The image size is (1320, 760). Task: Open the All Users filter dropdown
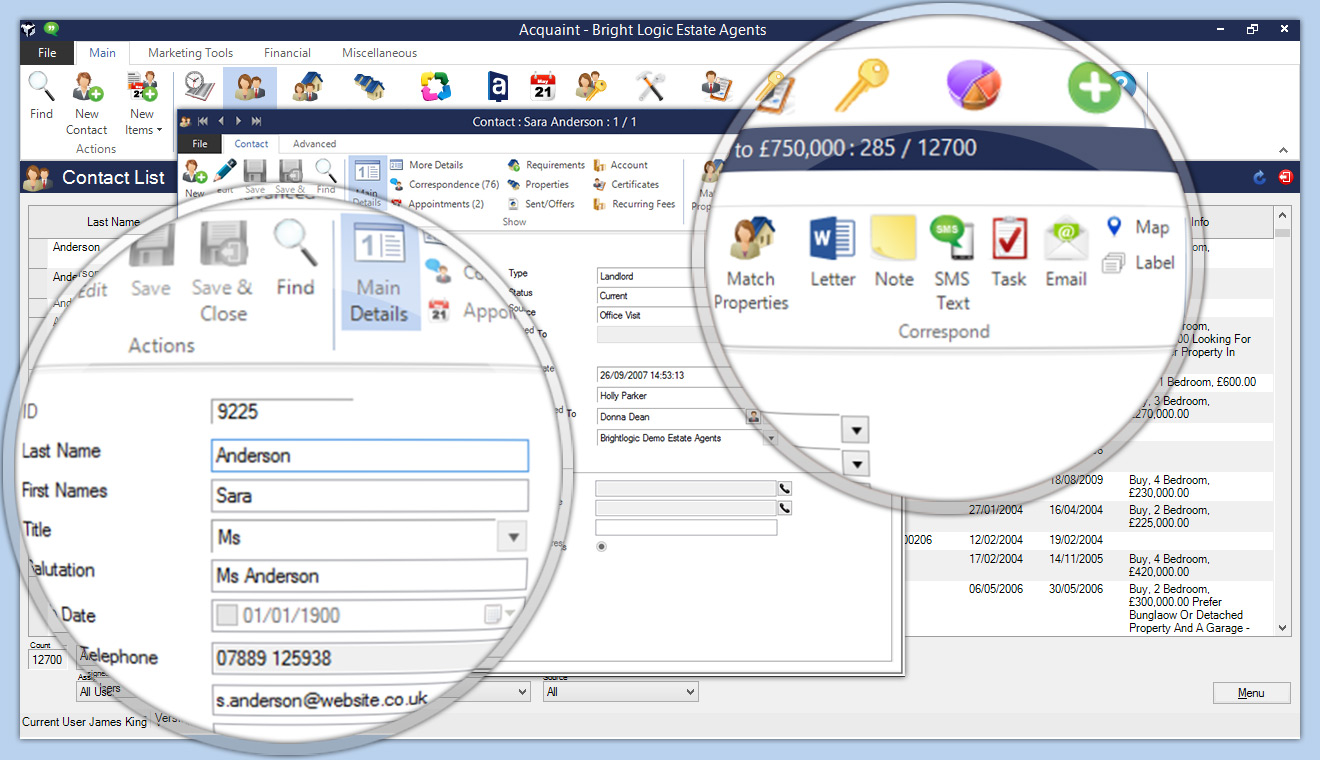pyautogui.click(x=302, y=692)
